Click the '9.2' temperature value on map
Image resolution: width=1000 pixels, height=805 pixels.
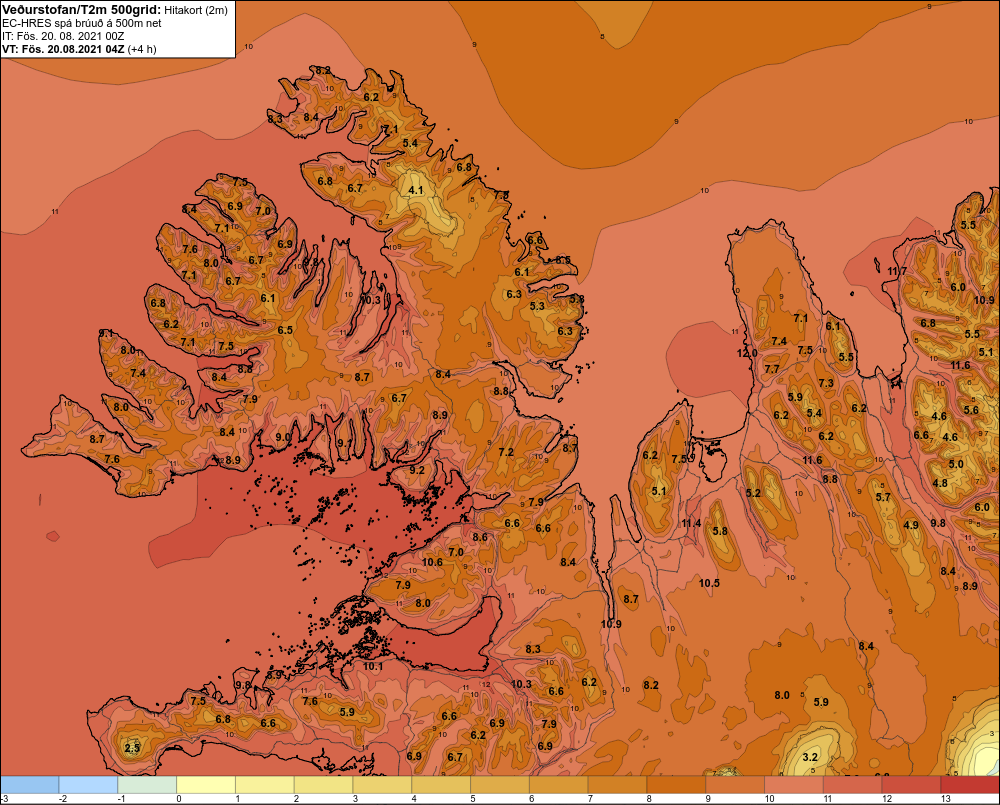click(416, 470)
